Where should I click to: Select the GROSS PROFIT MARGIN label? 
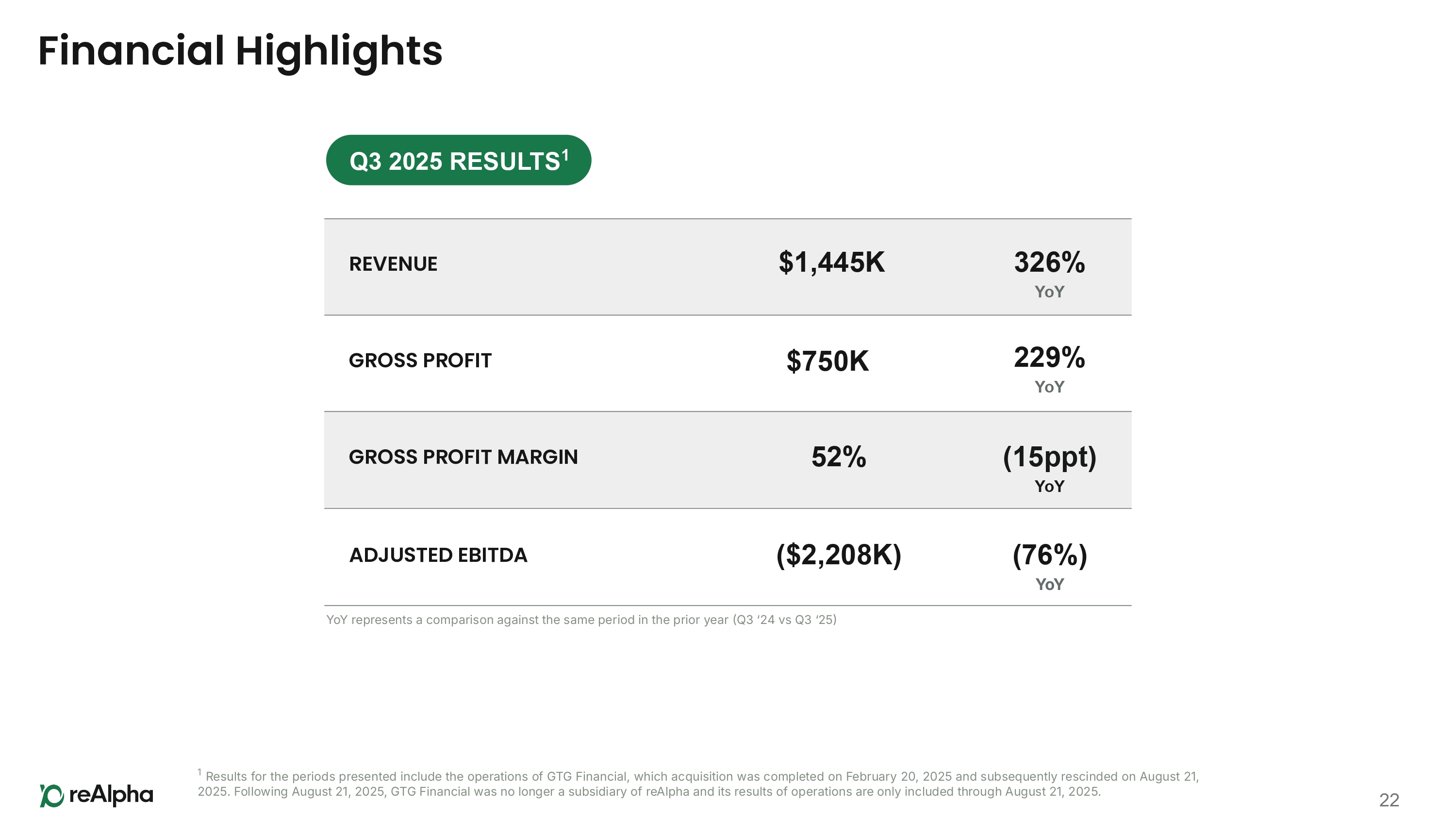pyautogui.click(x=463, y=457)
